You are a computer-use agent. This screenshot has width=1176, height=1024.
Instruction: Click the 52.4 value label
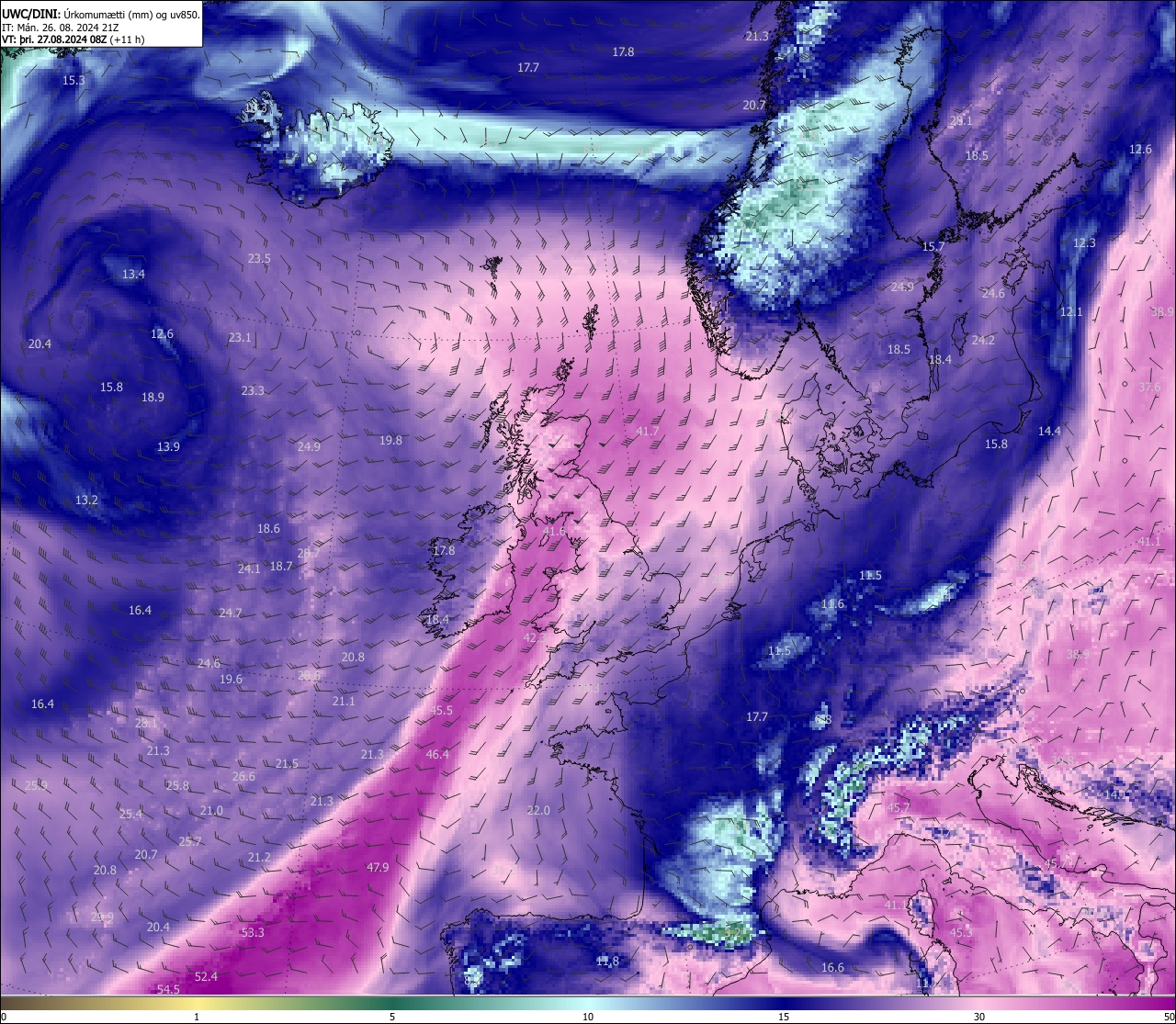coord(206,977)
